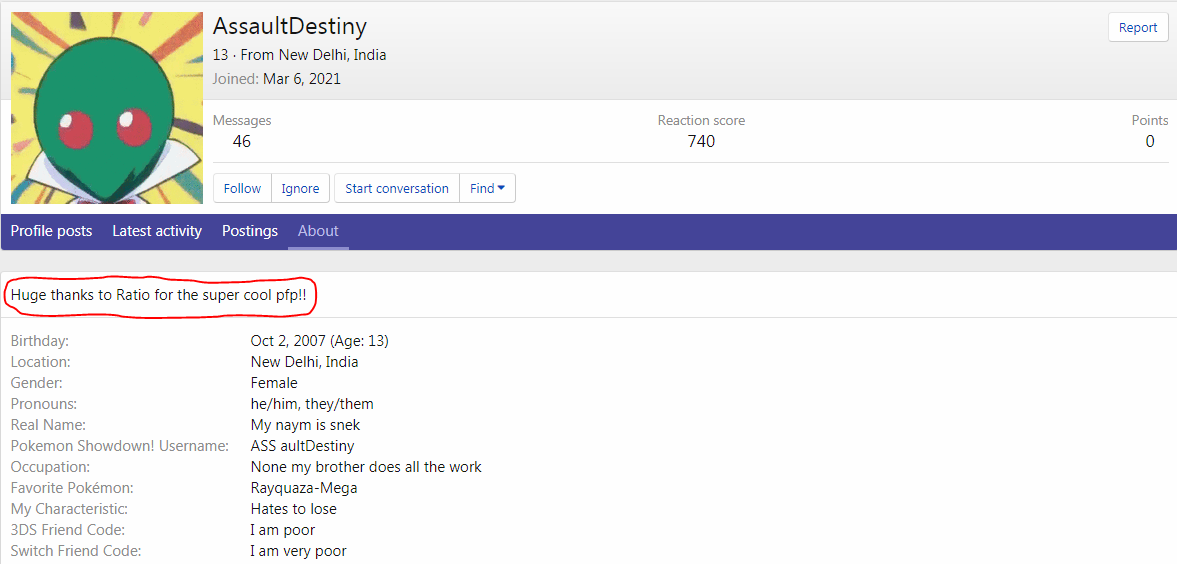Viewport: 1177px width, 564px height.
Task: Open the Reaction score 740 link
Action: pyautogui.click(x=701, y=141)
